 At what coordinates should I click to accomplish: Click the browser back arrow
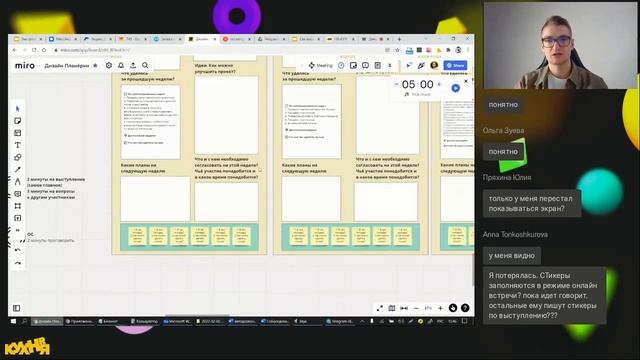(x=15, y=50)
